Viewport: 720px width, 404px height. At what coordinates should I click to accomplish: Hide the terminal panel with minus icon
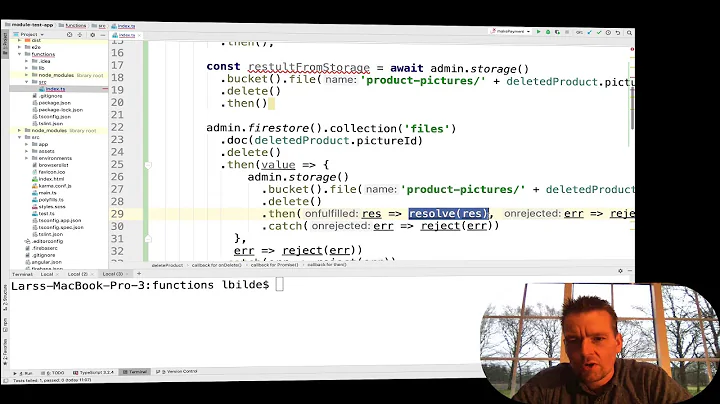pos(630,271)
